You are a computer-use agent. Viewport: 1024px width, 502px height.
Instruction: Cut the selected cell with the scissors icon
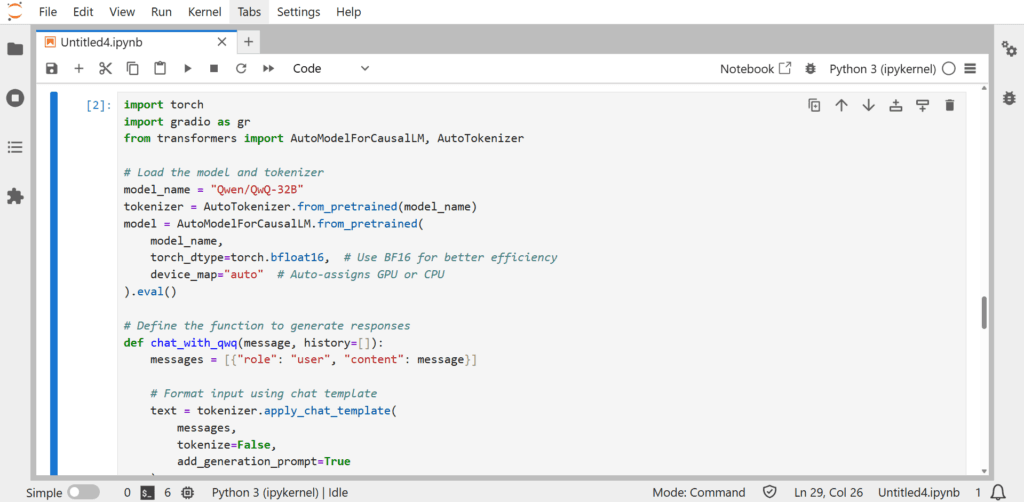coord(105,69)
